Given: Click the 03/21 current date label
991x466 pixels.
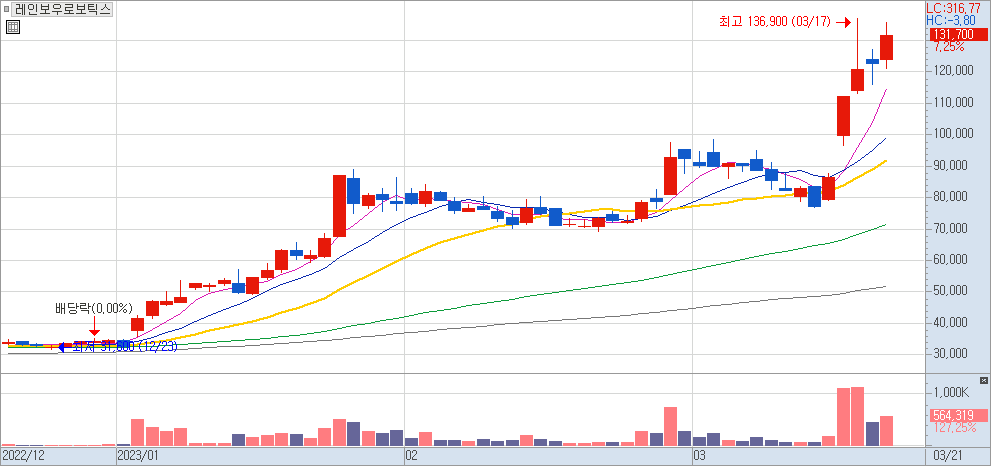Looking at the screenshot, I should click(947, 455).
